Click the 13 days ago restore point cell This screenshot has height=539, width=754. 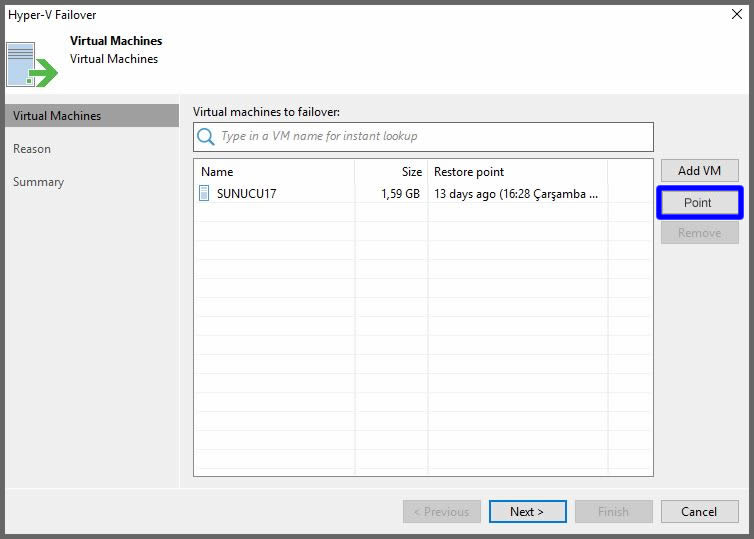tap(515, 194)
